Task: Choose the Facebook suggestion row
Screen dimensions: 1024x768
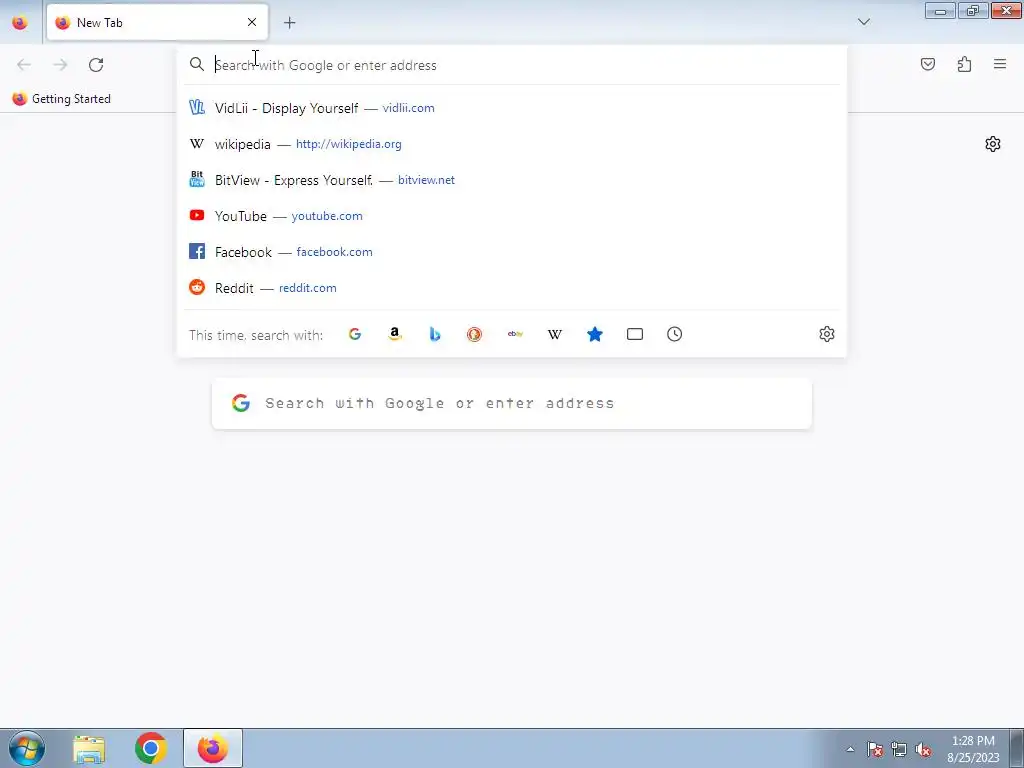Action: pos(512,251)
